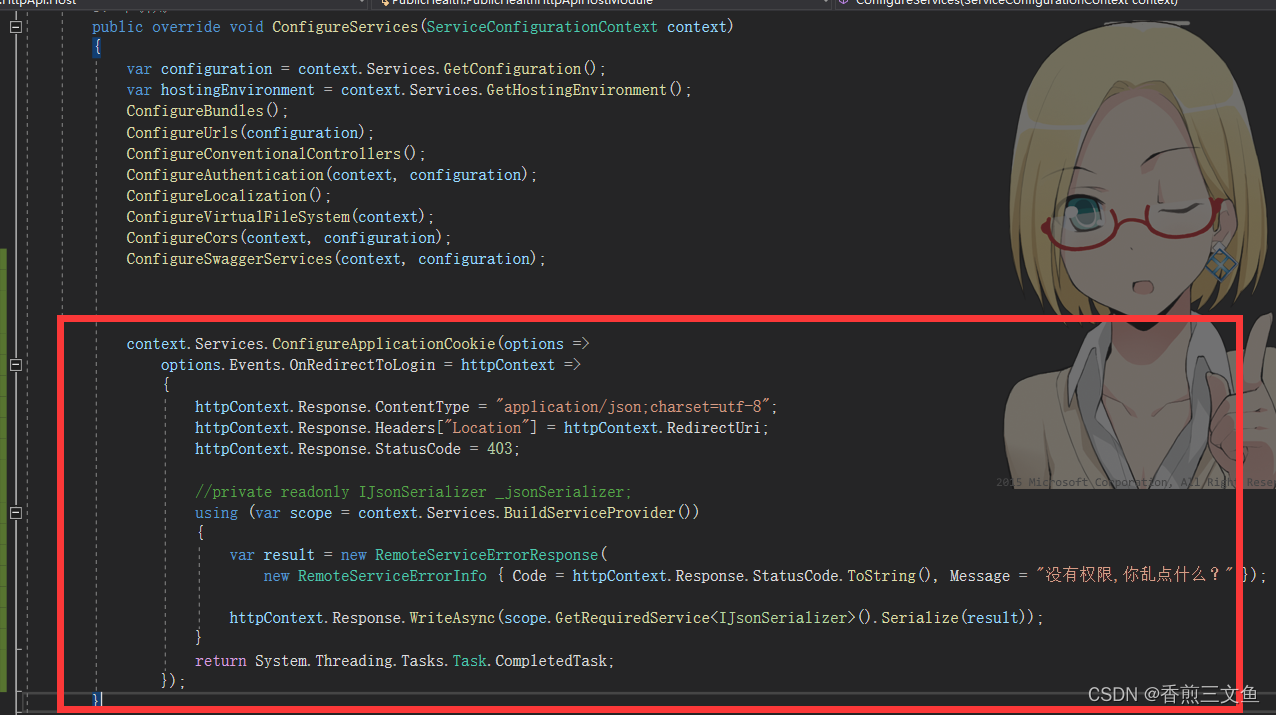The height and width of the screenshot is (715, 1276).
Task: Click the ConfigureConventionalControllers() call
Action: click(276, 154)
